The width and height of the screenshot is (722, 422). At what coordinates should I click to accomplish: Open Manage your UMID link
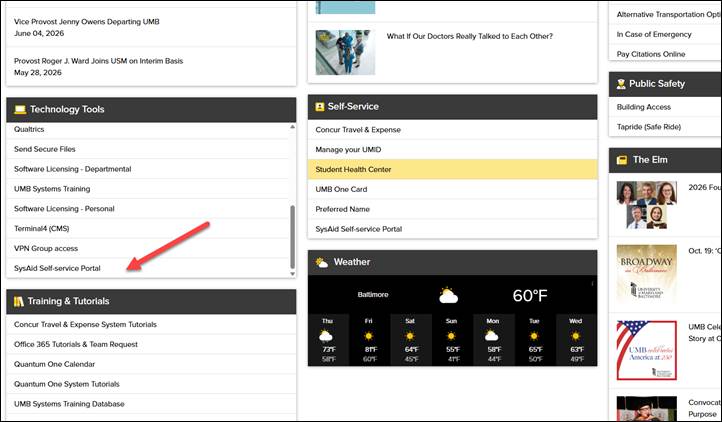(x=348, y=150)
